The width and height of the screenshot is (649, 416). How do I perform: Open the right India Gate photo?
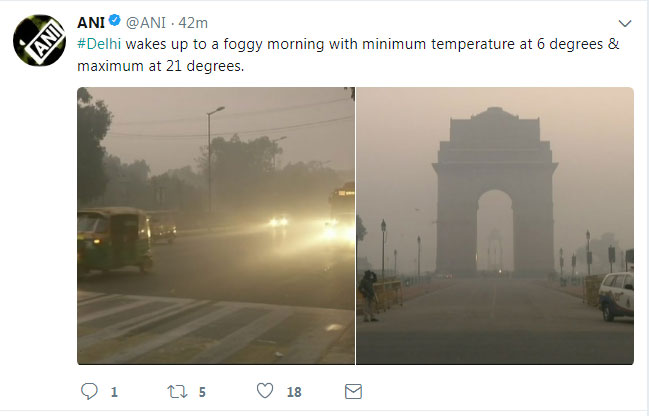(495, 225)
